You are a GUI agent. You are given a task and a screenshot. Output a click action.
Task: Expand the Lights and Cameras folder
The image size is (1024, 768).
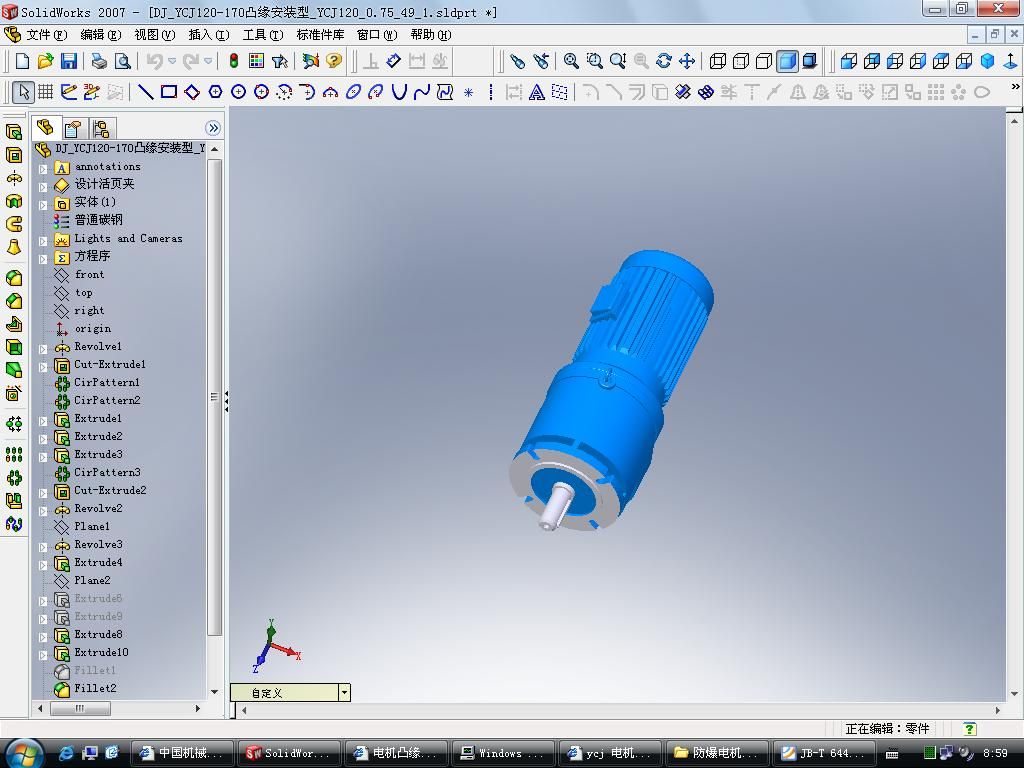(x=43, y=240)
